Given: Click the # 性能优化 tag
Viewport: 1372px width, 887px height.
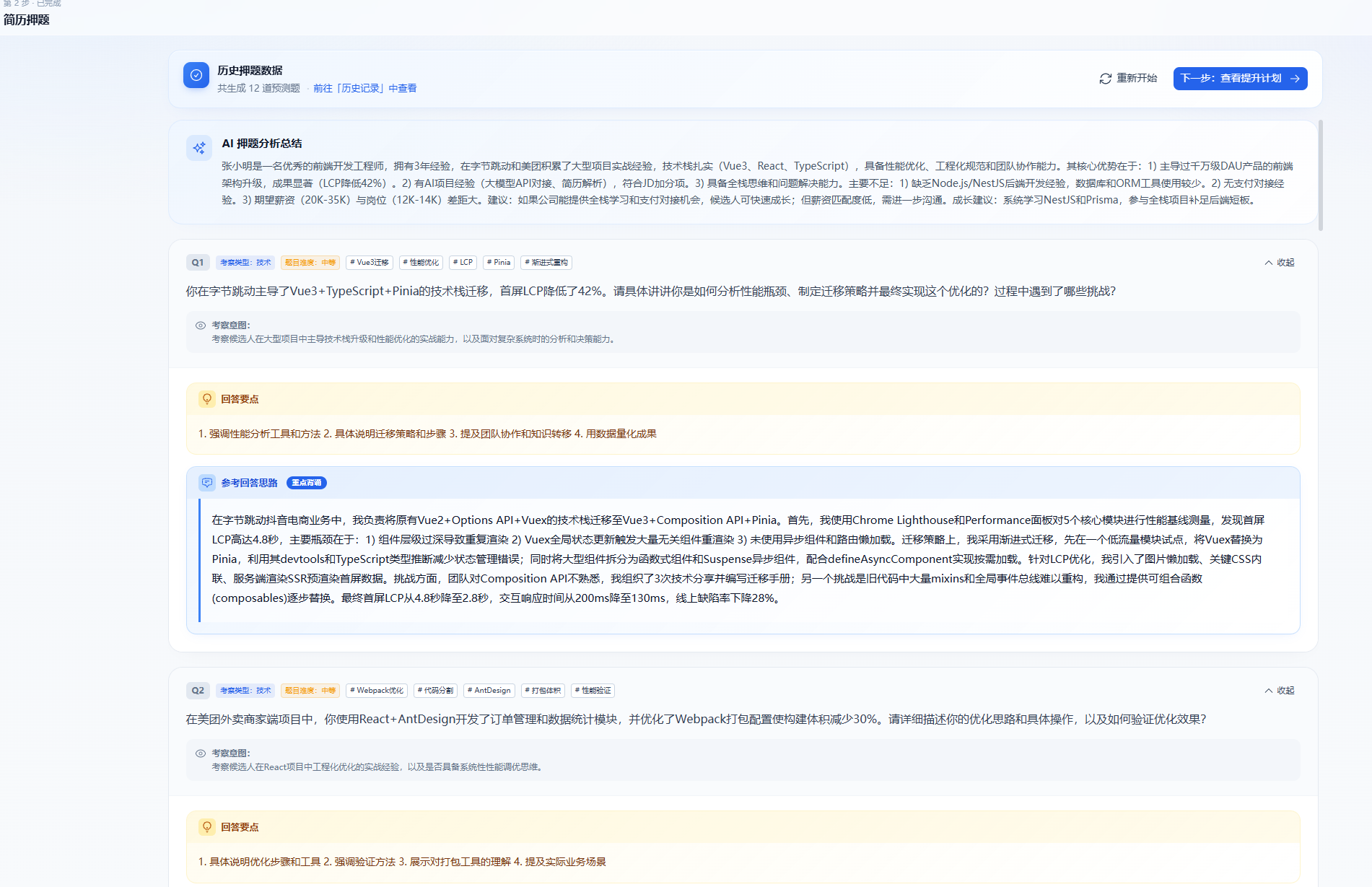Looking at the screenshot, I should [421, 263].
